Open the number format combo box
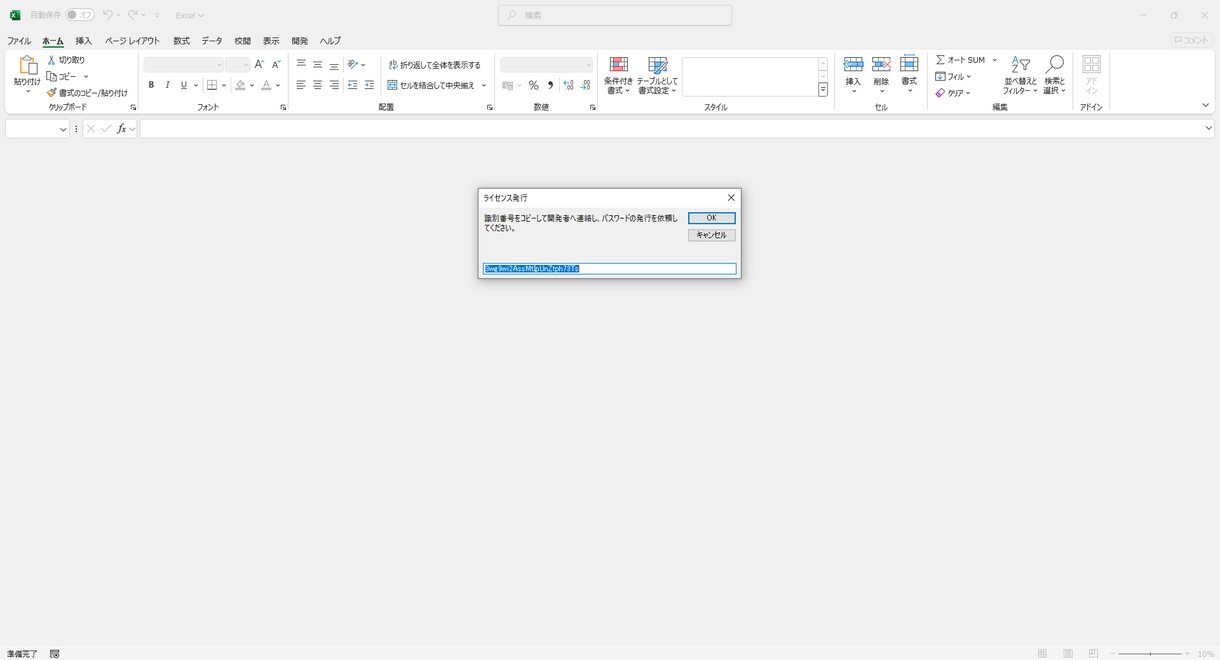Image resolution: width=1220 pixels, height=660 pixels. point(547,65)
